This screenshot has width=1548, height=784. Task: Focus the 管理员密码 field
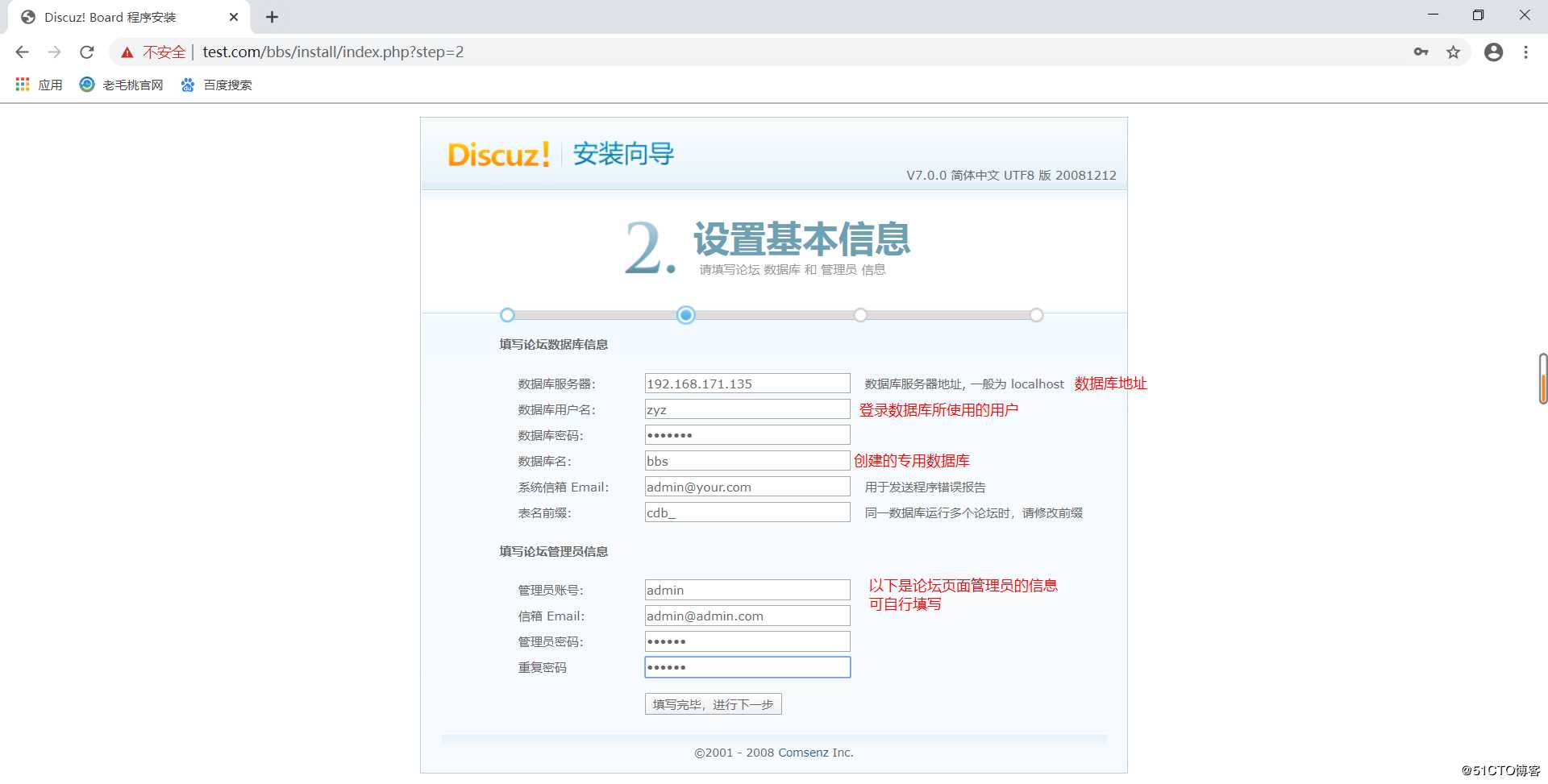pyautogui.click(x=747, y=641)
